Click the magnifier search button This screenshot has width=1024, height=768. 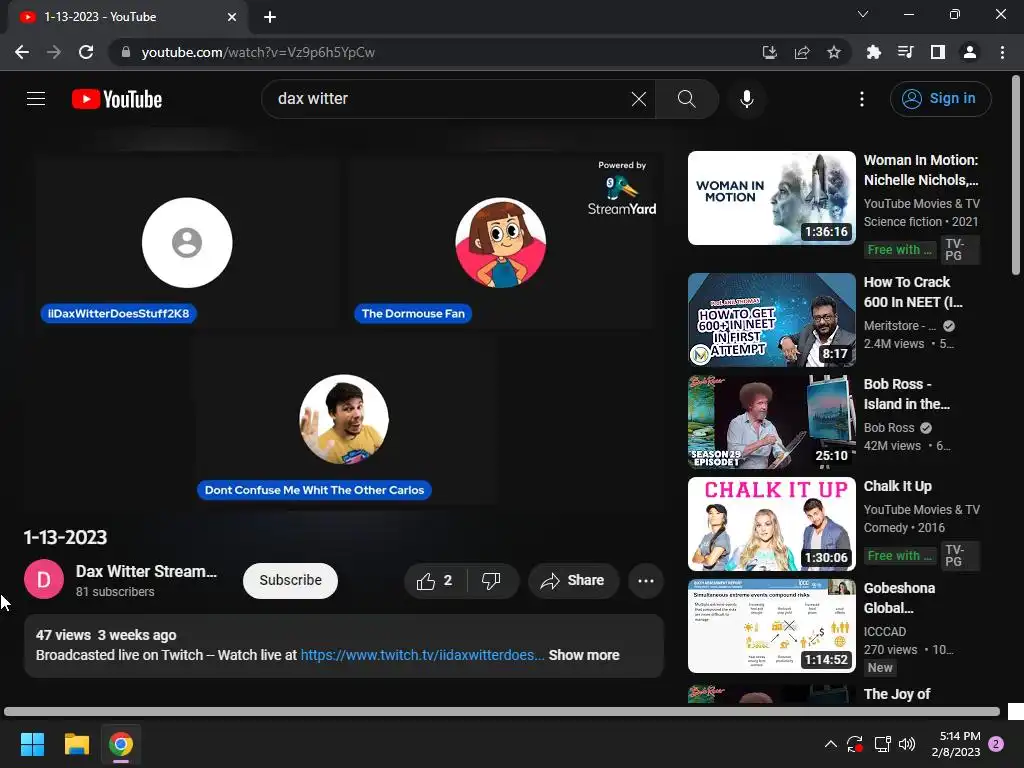coord(686,99)
